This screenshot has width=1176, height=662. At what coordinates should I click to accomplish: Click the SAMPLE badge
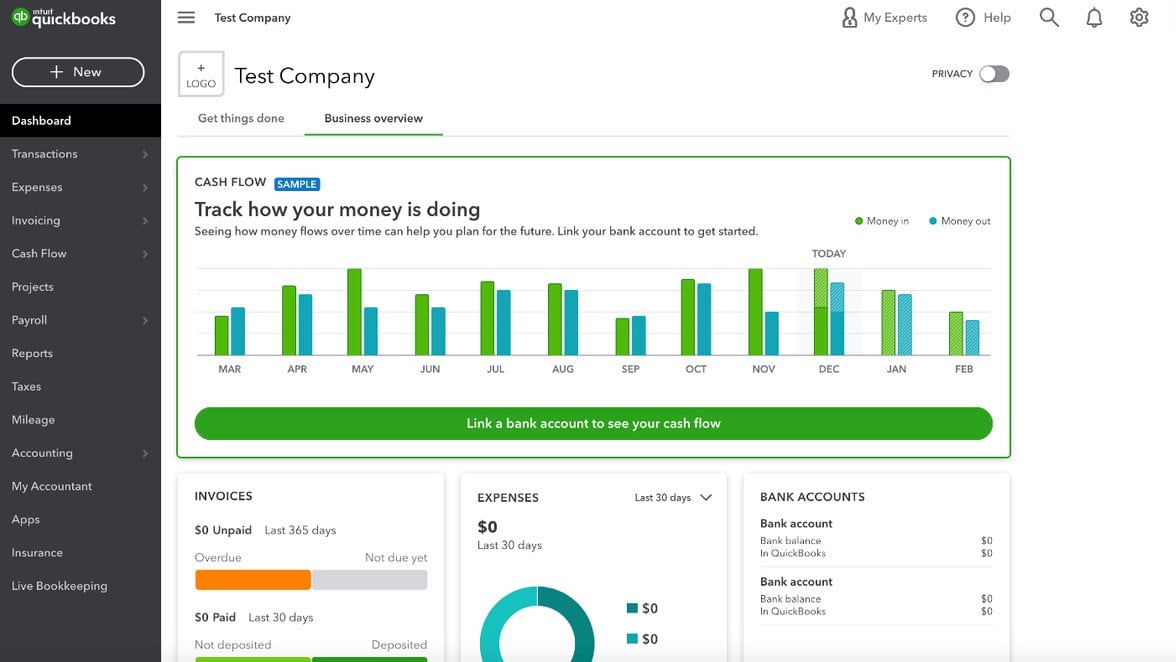pyautogui.click(x=297, y=184)
